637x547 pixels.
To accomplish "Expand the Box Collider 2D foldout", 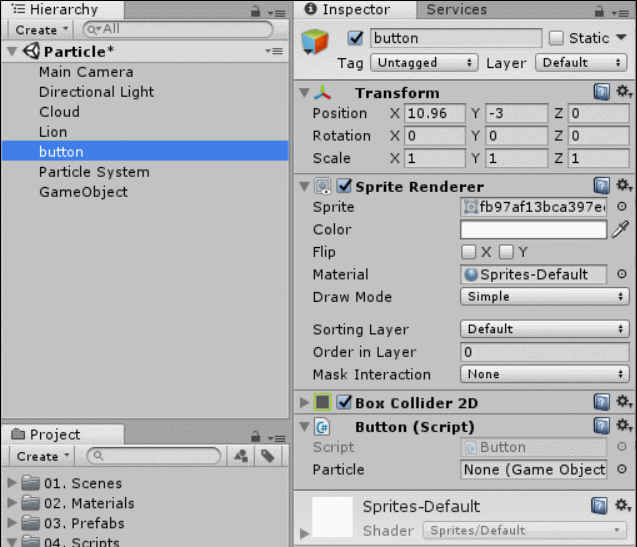I will (x=304, y=402).
